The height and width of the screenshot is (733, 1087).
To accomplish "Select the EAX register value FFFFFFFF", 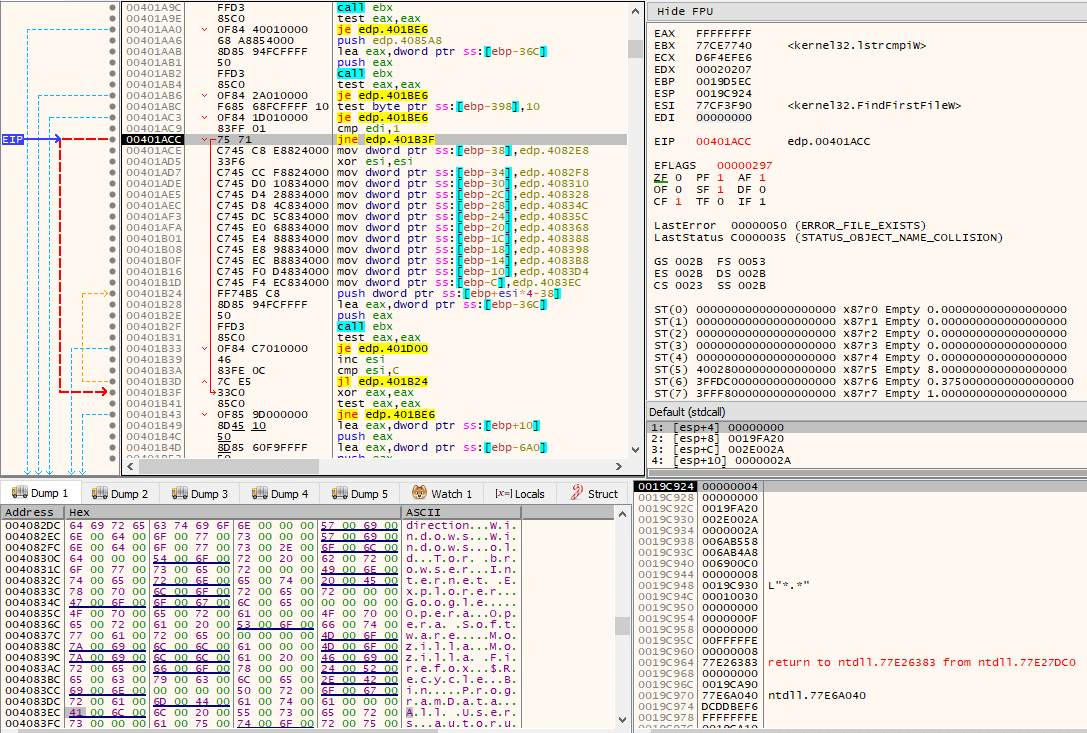I will pos(723,33).
